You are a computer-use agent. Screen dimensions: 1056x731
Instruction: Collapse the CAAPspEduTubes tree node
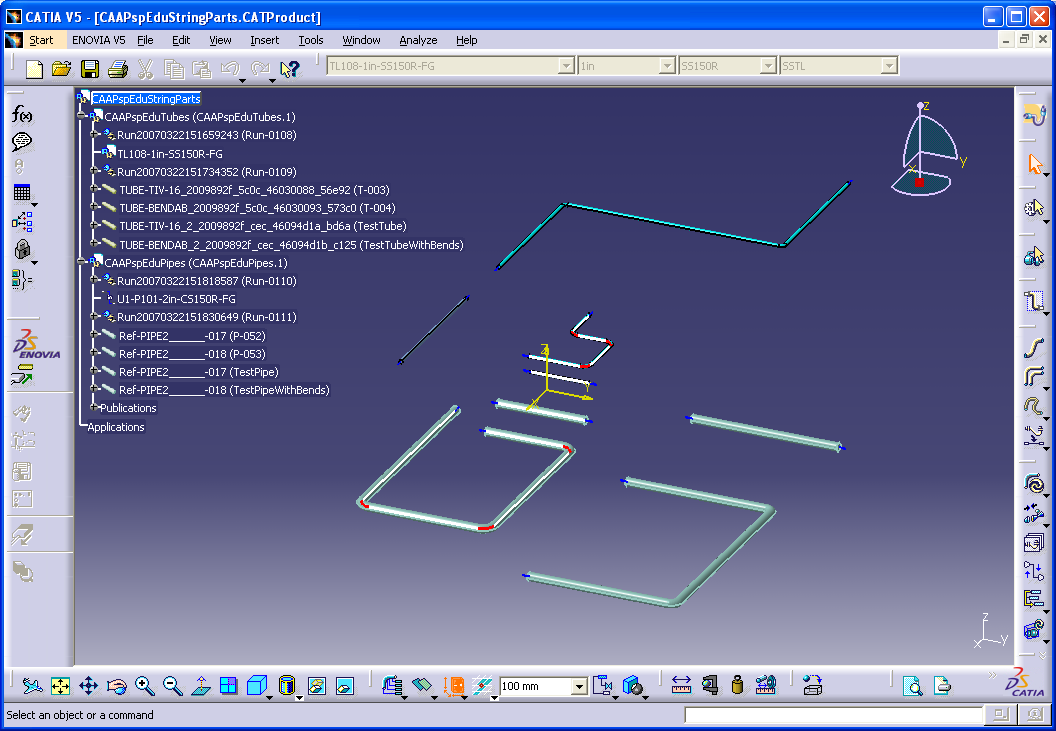tap(83, 117)
